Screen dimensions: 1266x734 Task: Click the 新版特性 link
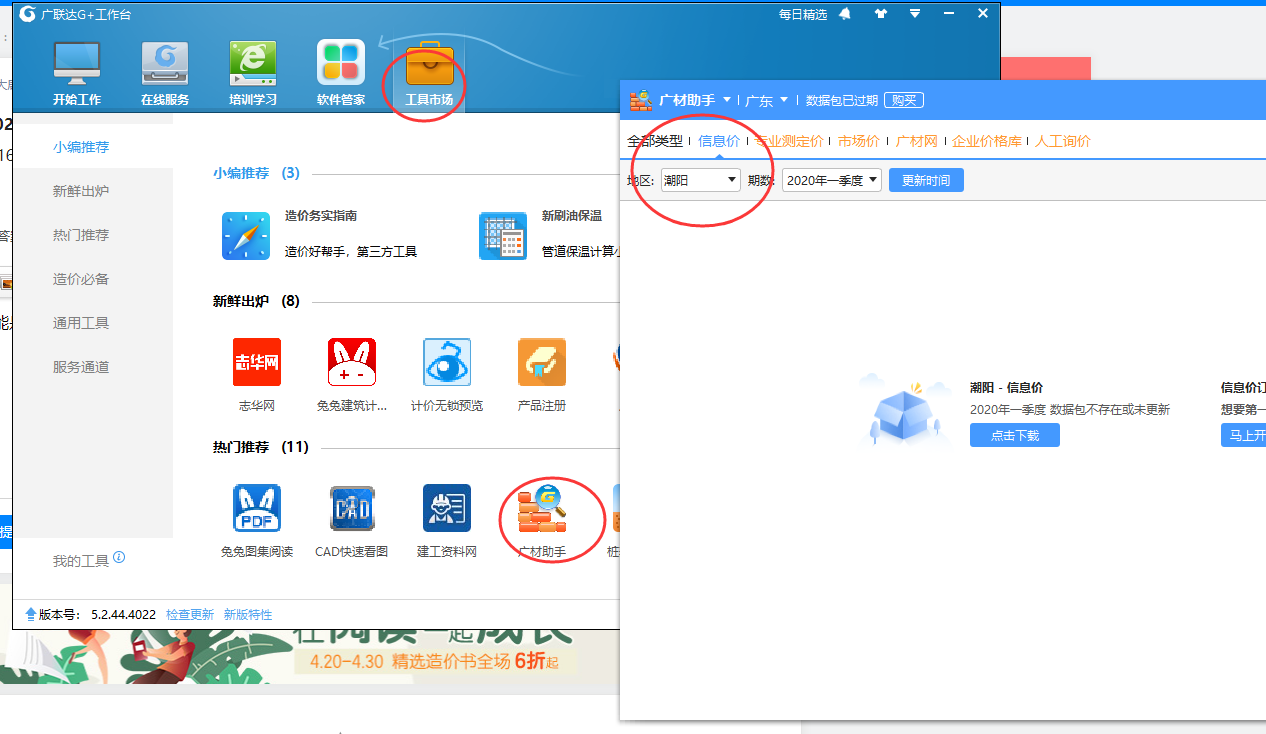click(x=248, y=615)
